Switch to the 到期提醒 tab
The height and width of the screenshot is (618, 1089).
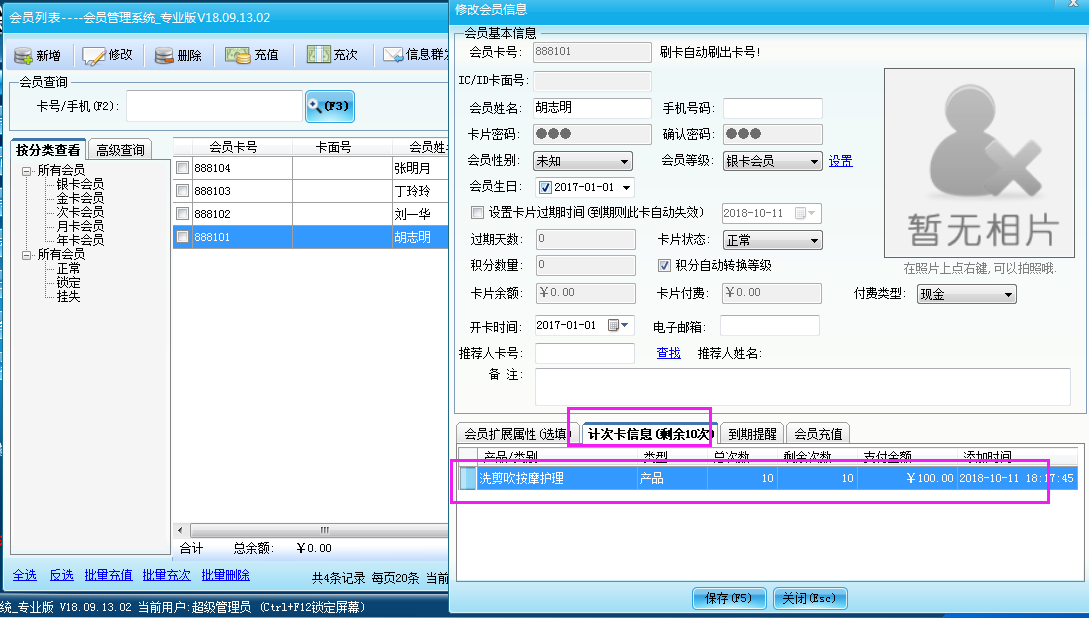click(x=752, y=433)
